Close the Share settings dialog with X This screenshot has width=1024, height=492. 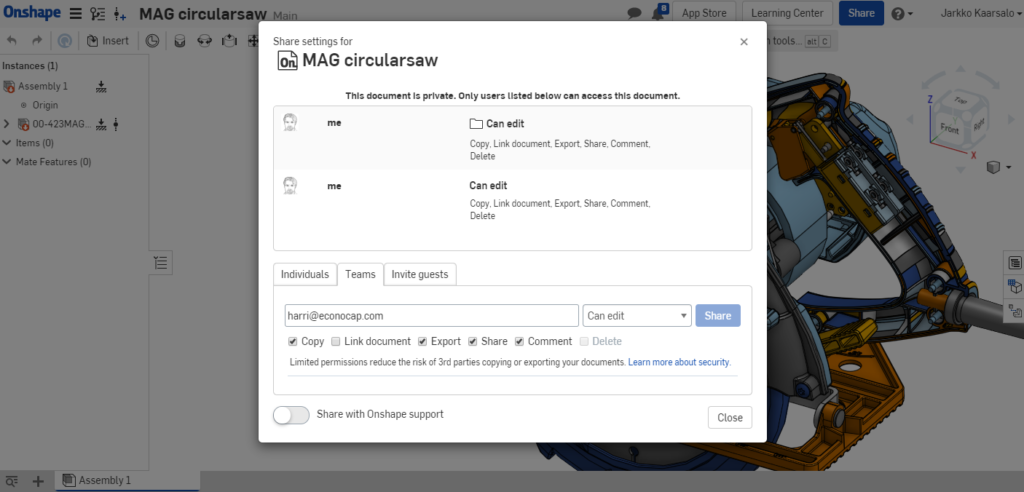[744, 42]
